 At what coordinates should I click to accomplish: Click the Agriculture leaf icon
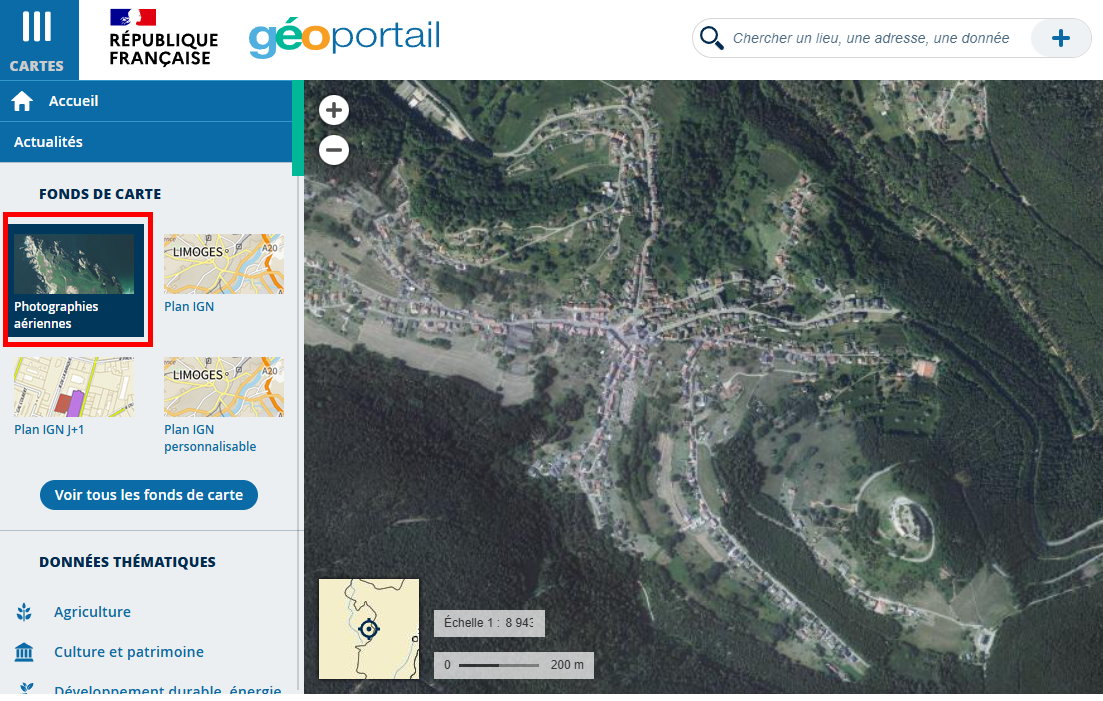pos(24,612)
